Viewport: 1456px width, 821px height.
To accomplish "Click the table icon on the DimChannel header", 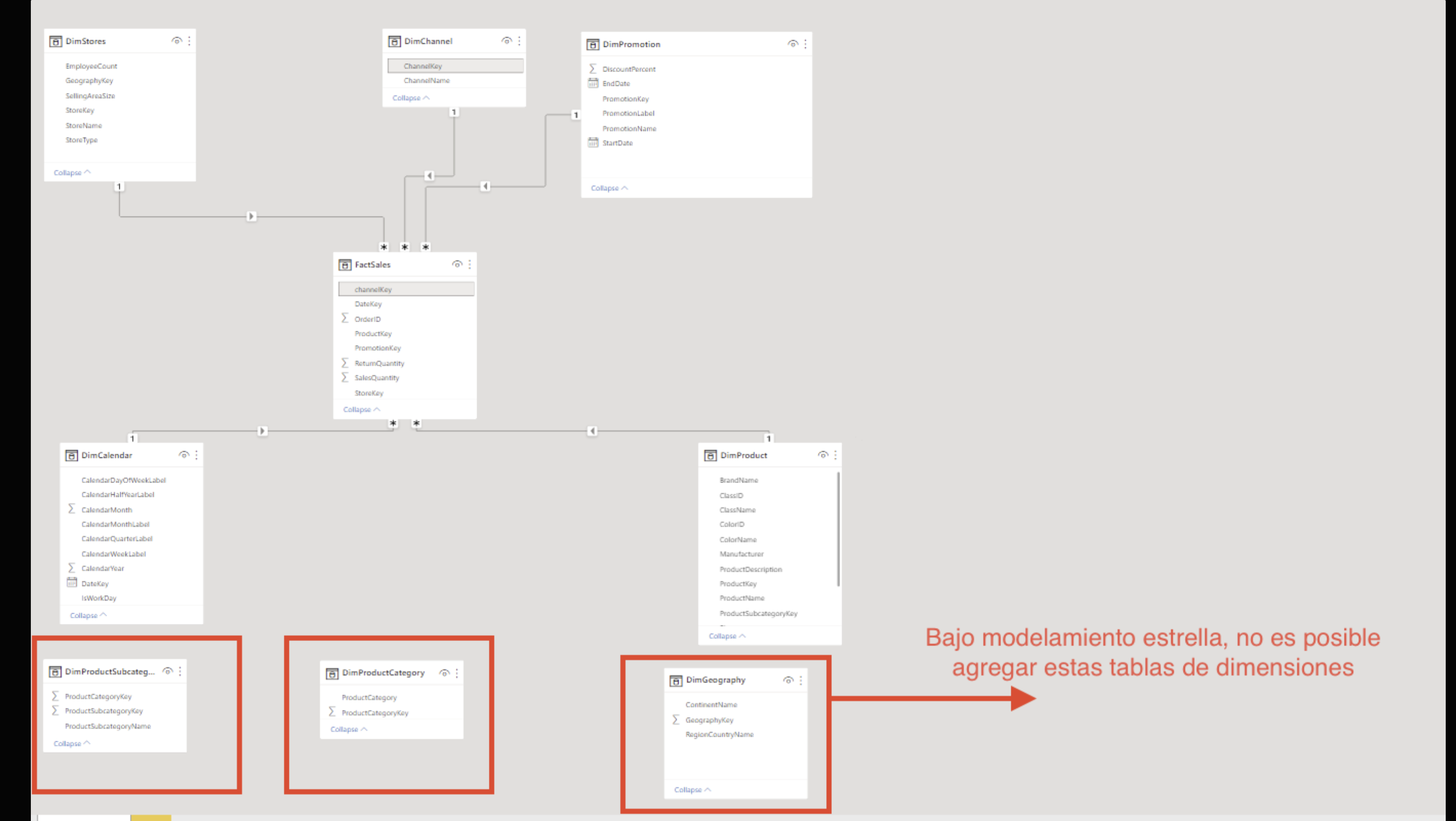I will click(x=393, y=41).
